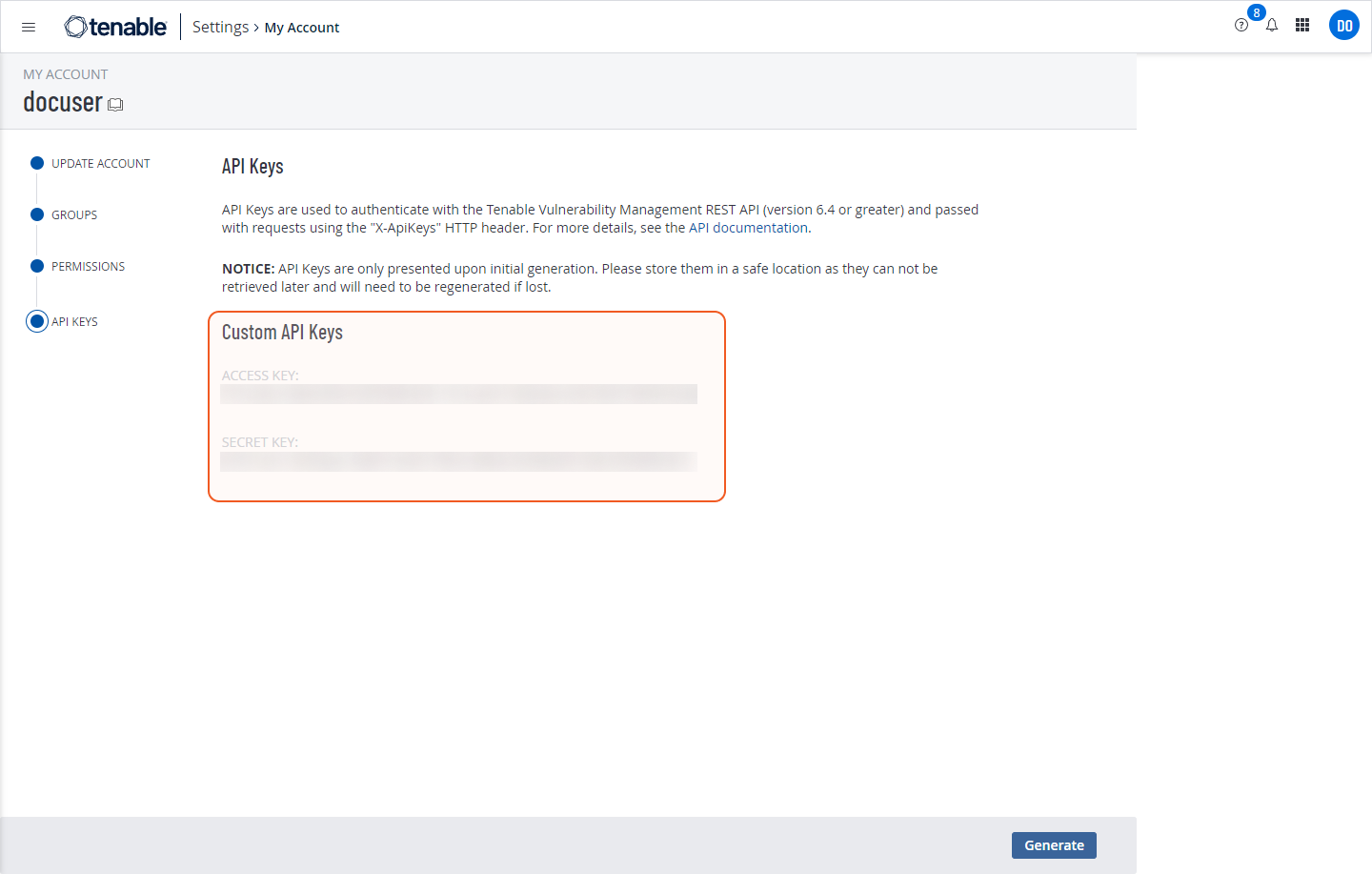This screenshot has width=1372, height=874.
Task: Open the apps grid launcher
Action: coord(1302,26)
